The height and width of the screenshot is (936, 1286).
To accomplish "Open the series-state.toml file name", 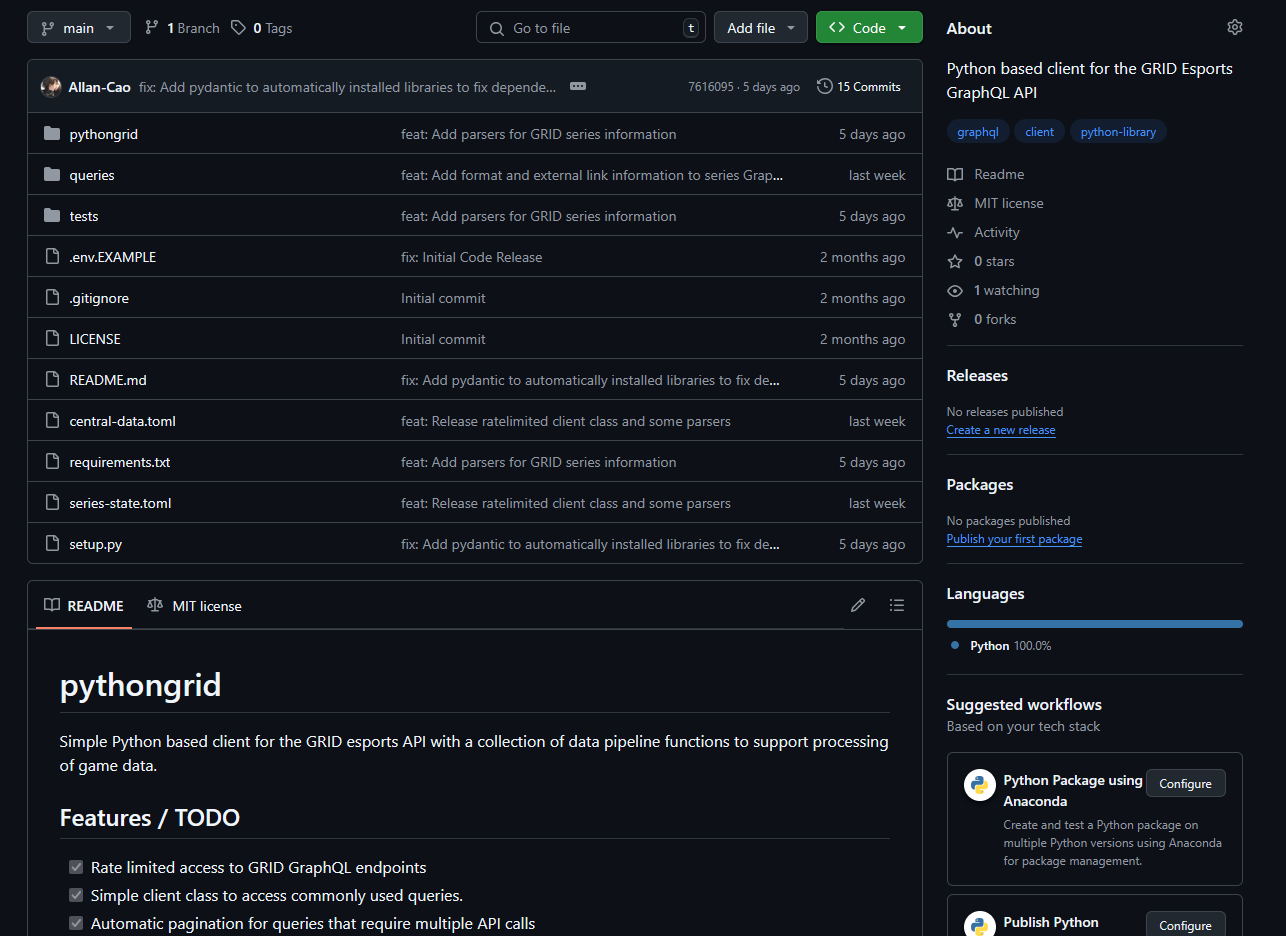I will 121,503.
